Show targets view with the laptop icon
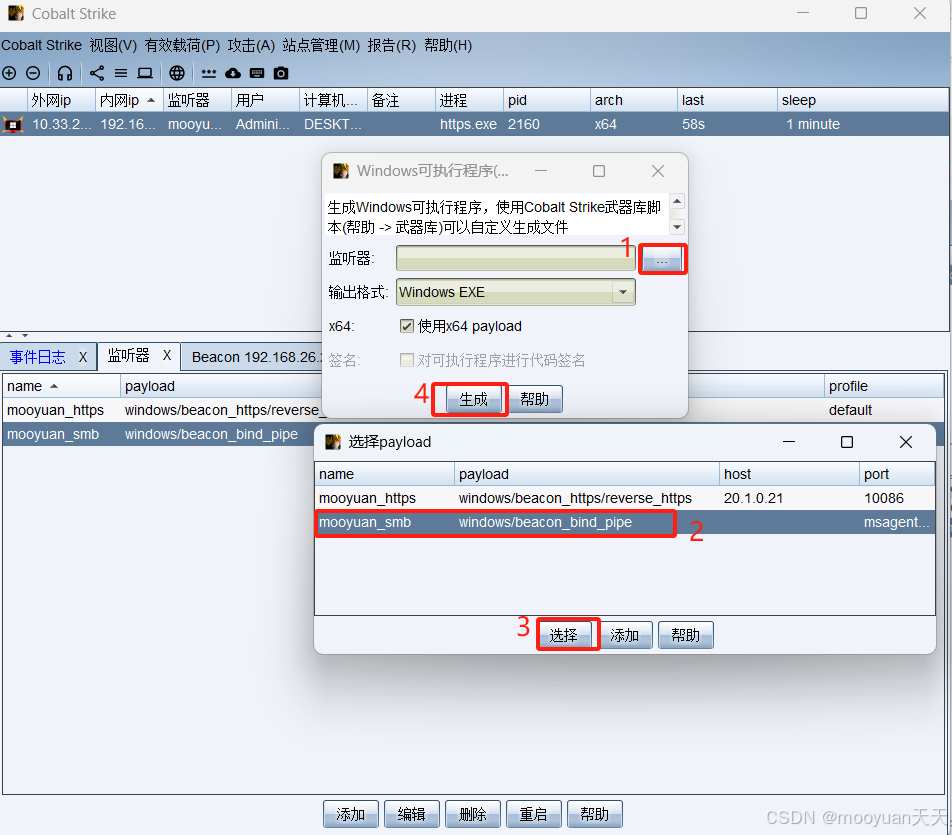 [x=144, y=73]
